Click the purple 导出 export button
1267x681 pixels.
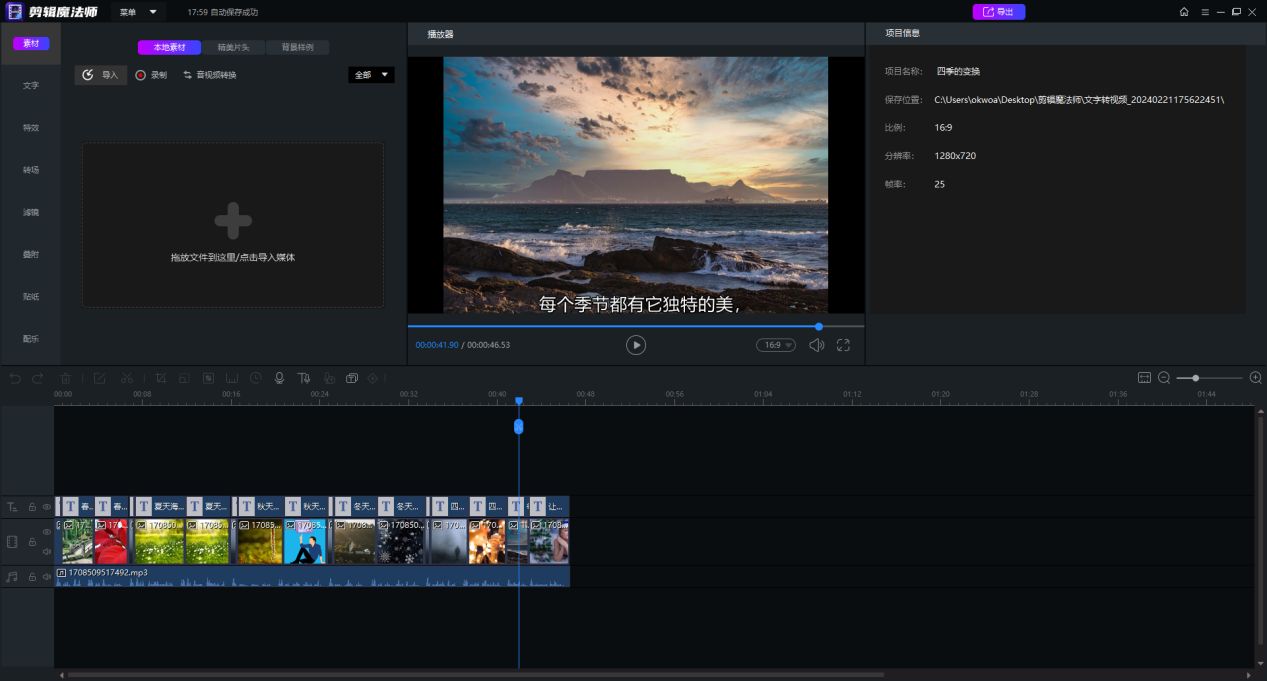click(x=998, y=12)
